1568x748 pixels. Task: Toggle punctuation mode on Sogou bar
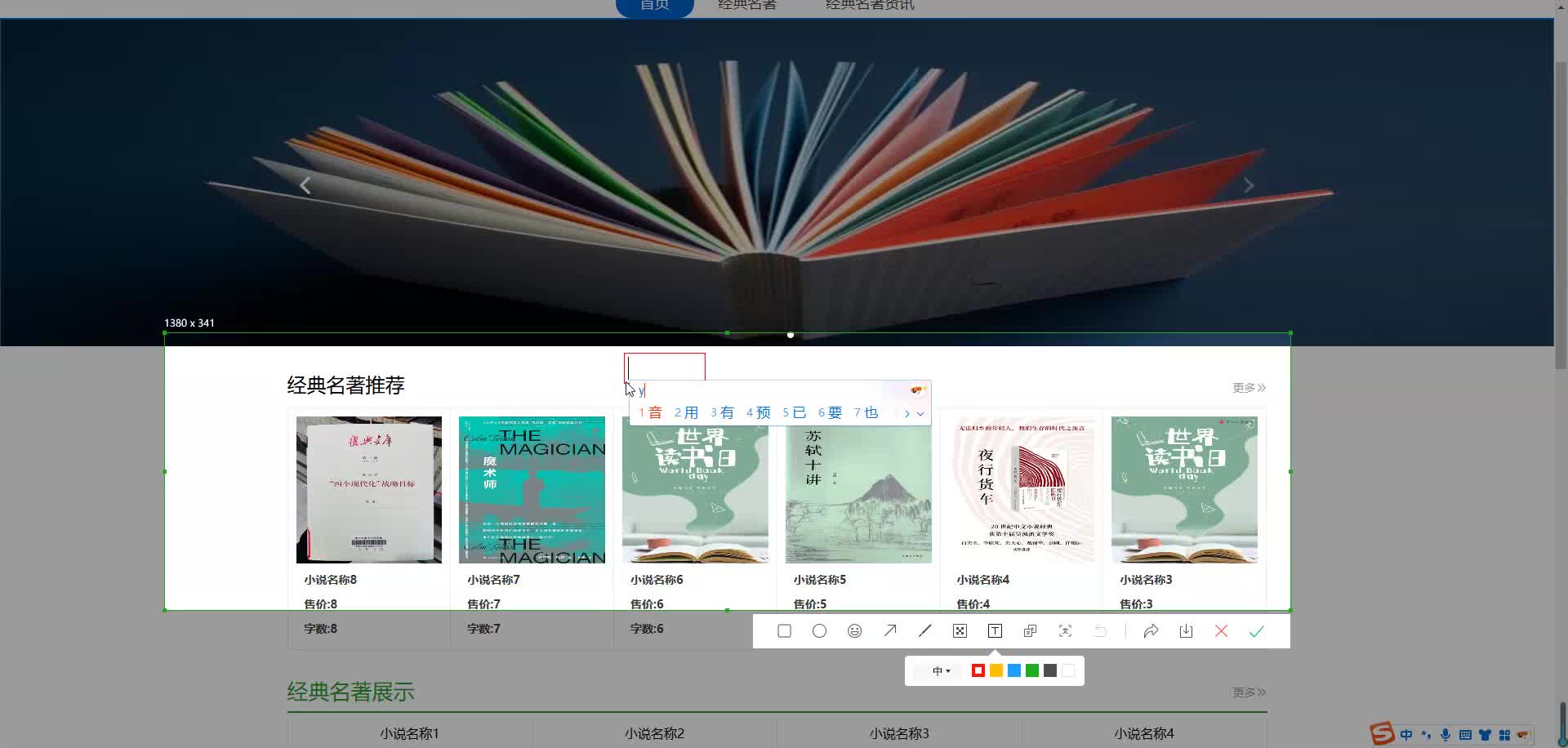coord(1426,735)
